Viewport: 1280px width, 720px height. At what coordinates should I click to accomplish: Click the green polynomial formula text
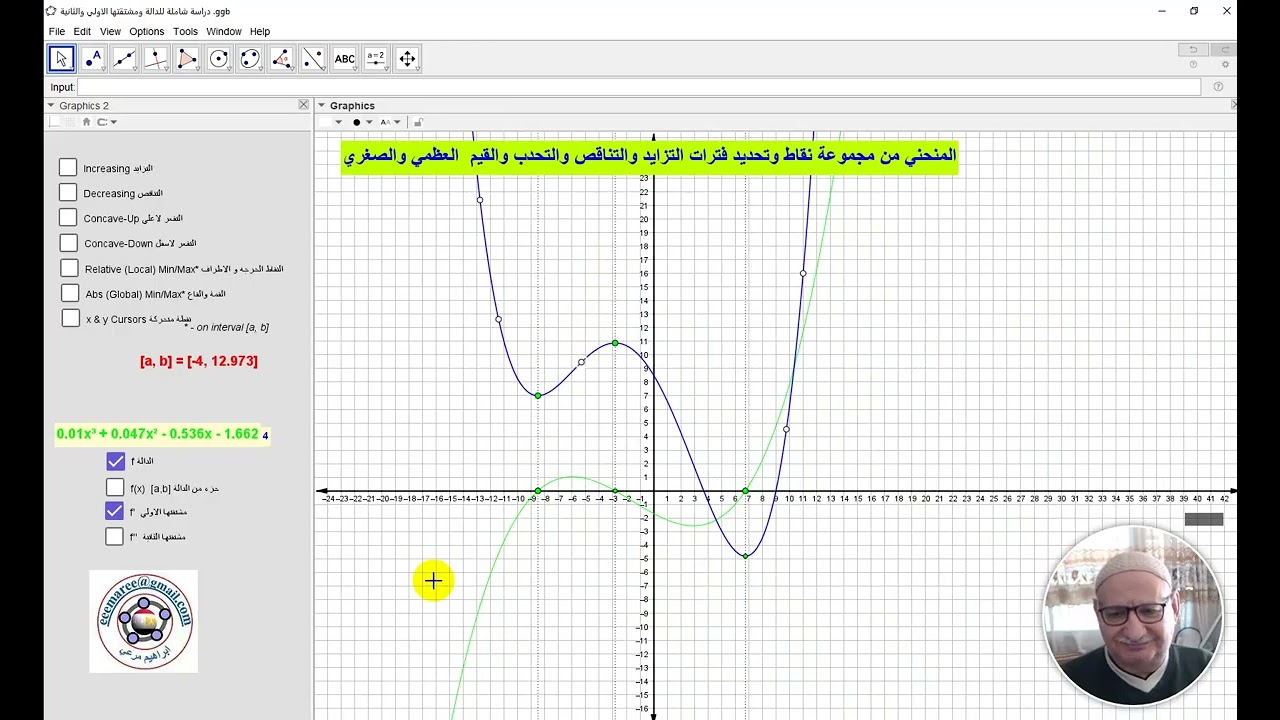[158, 434]
